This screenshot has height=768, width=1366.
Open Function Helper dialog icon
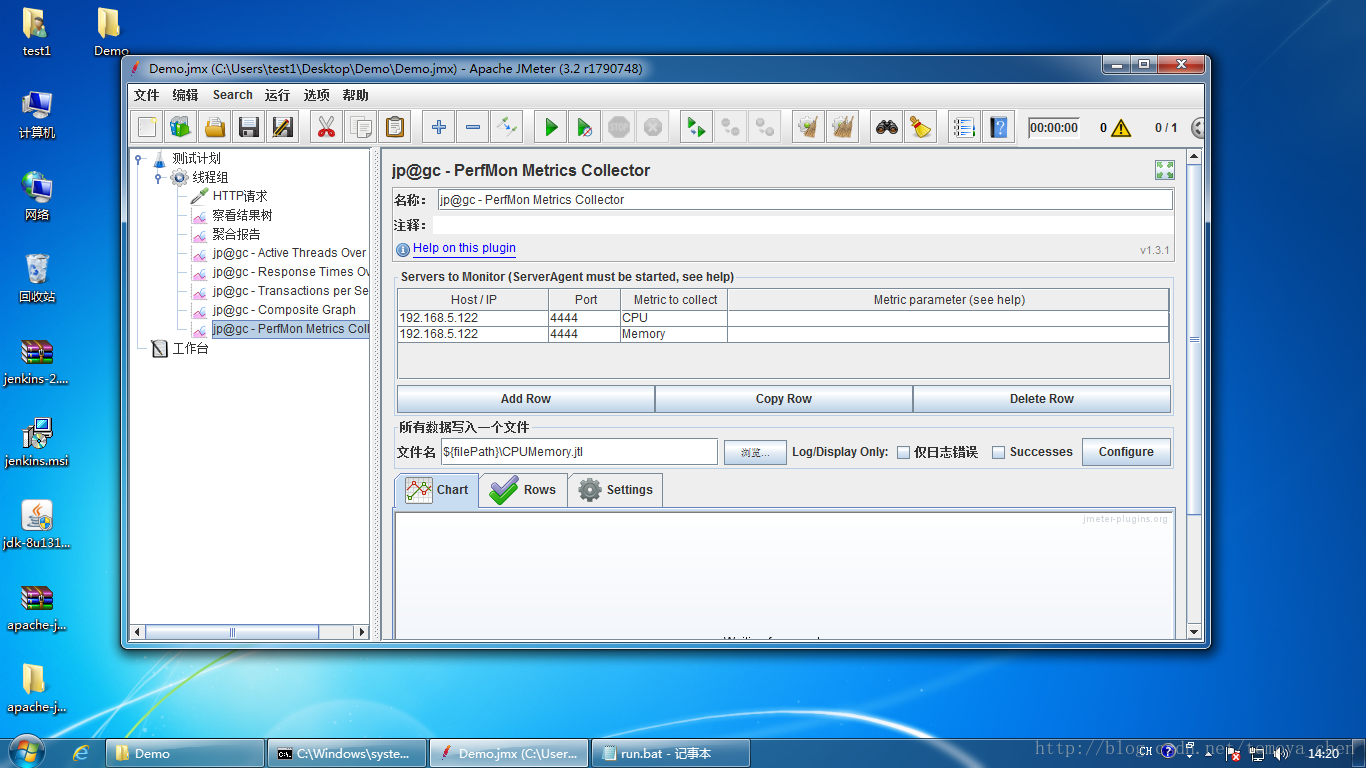click(964, 127)
